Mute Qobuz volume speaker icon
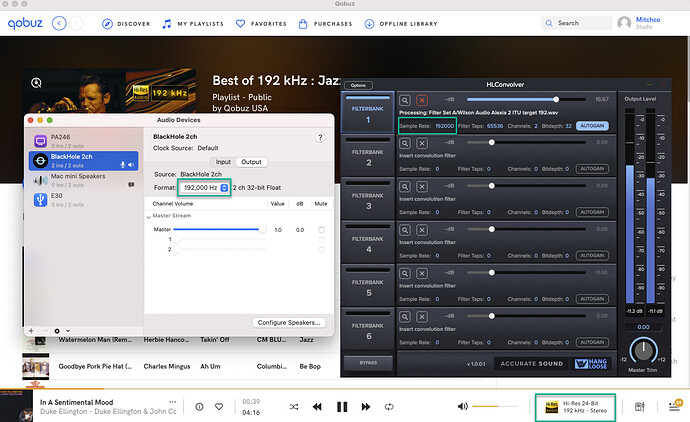Screen dimensions: 690x422 [x=462, y=407]
